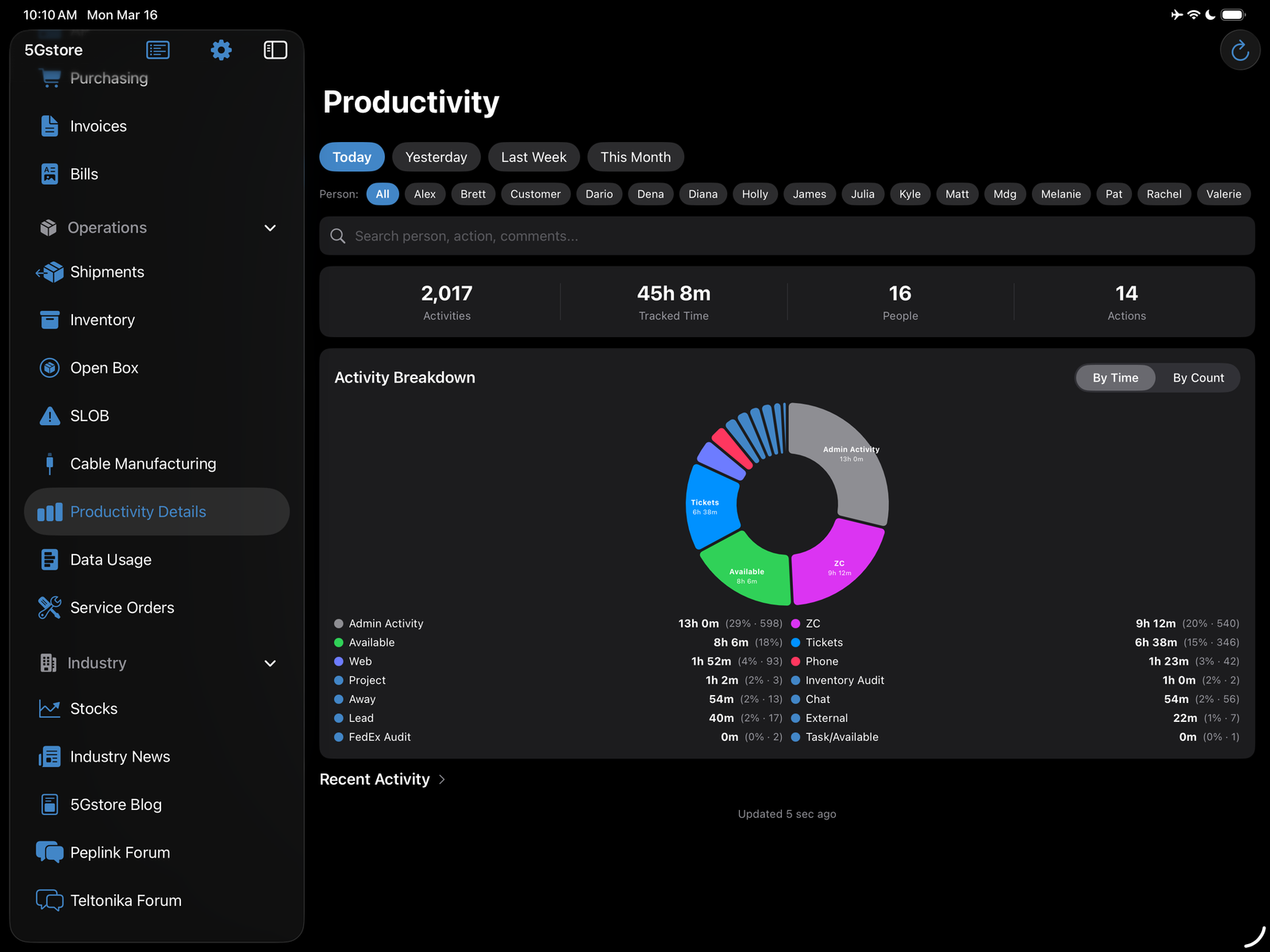The width and height of the screenshot is (1270, 952).
Task: Click the SLOB warning icon
Action: tap(49, 415)
